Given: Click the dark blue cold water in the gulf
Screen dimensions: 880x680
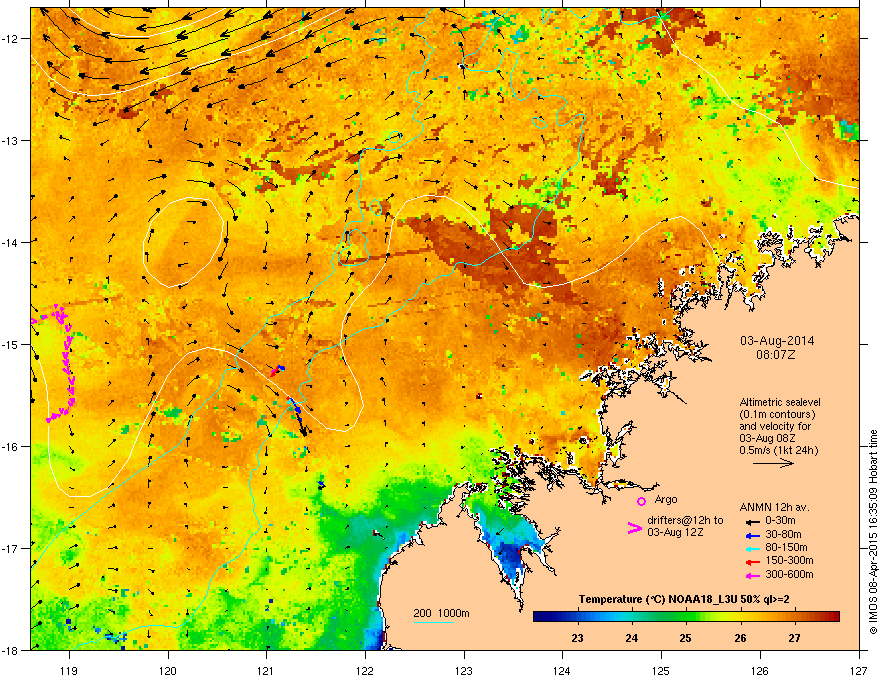Looking at the screenshot, I should tap(510, 555).
